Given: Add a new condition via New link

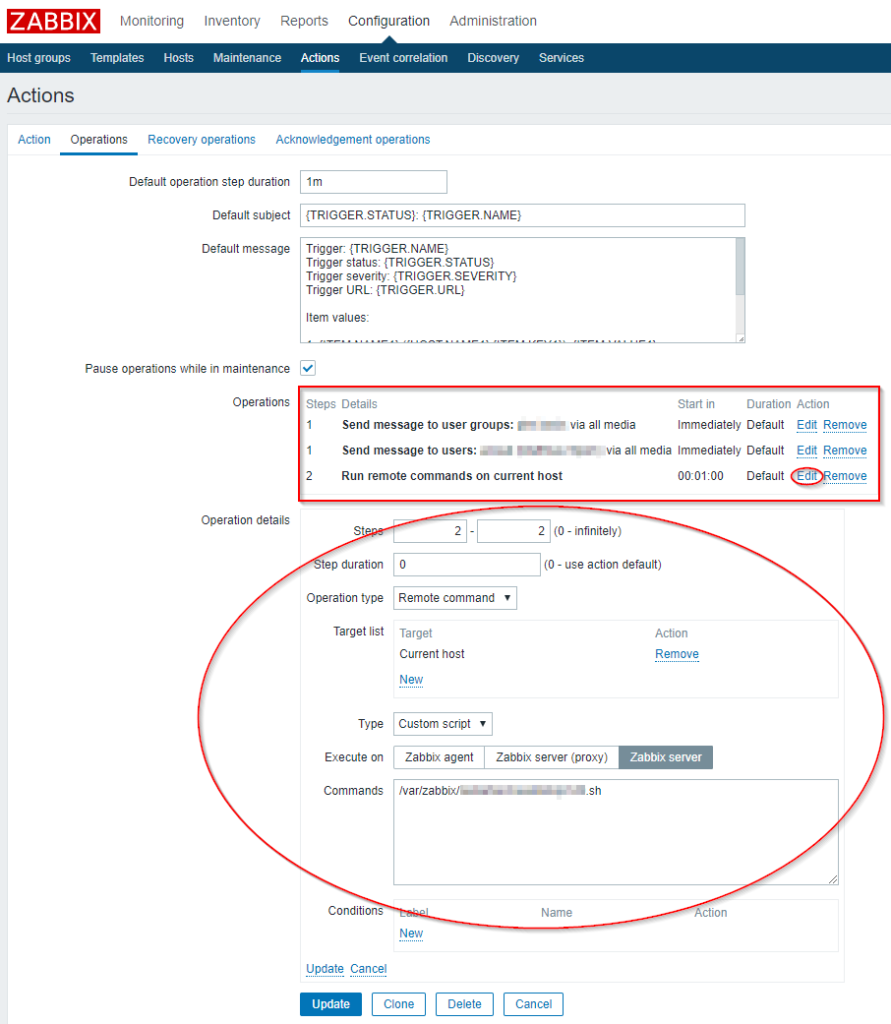Looking at the screenshot, I should tap(410, 933).
